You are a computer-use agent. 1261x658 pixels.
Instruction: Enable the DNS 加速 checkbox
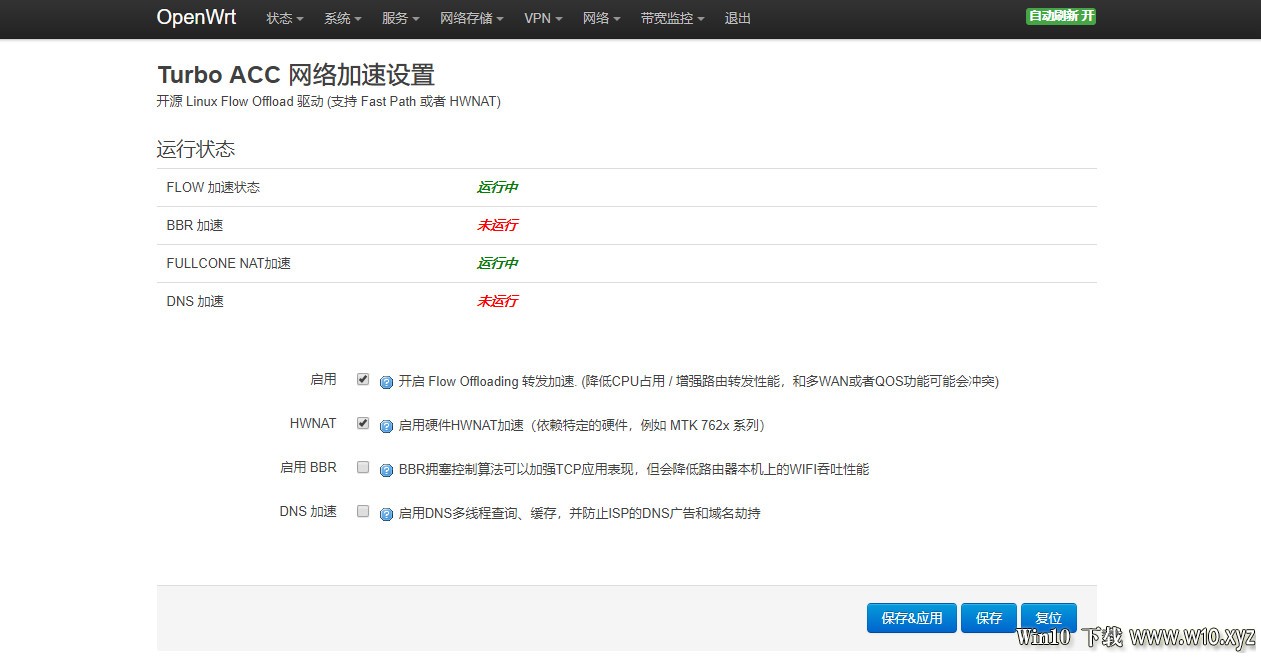pyautogui.click(x=363, y=511)
